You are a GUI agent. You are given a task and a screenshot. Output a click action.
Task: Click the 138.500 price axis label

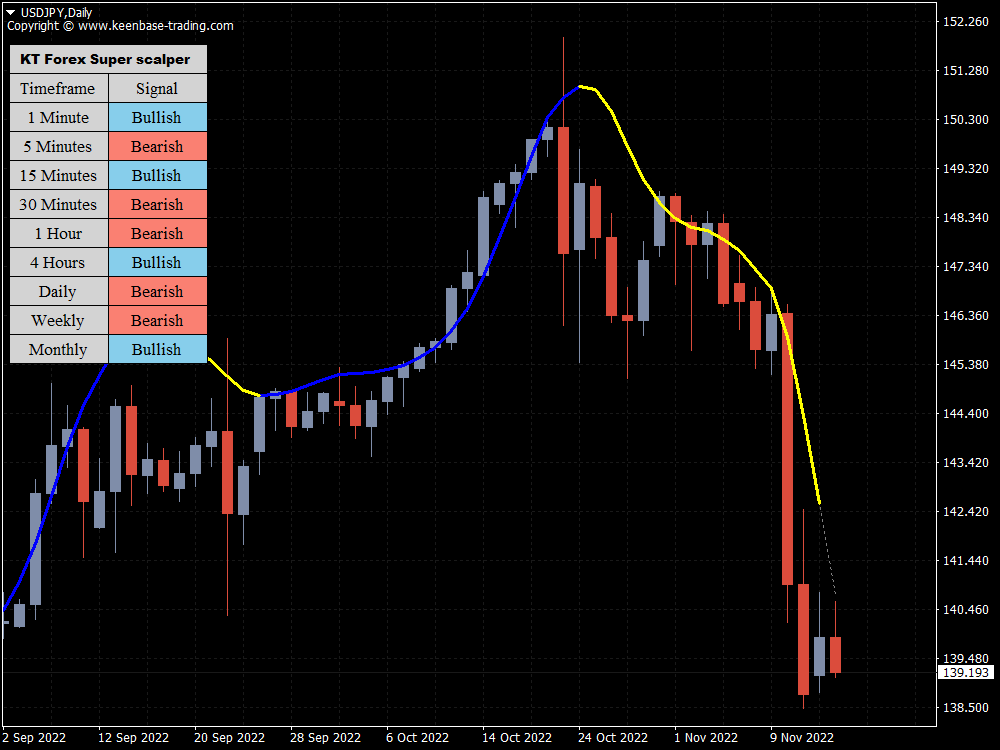pos(966,707)
